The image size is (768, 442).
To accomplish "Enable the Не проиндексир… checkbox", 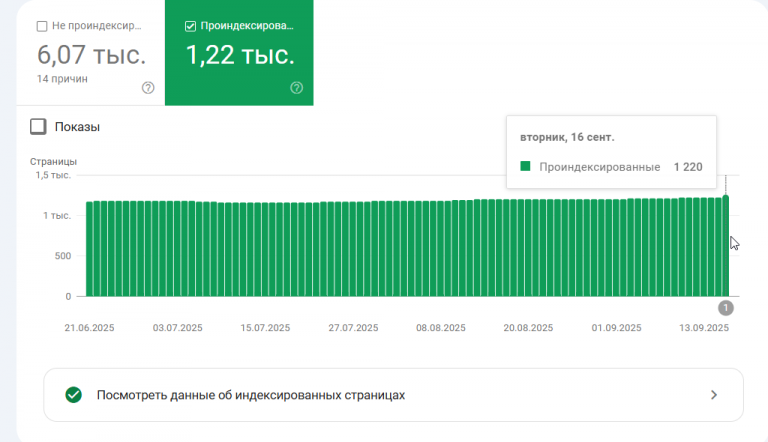I will pos(42,26).
